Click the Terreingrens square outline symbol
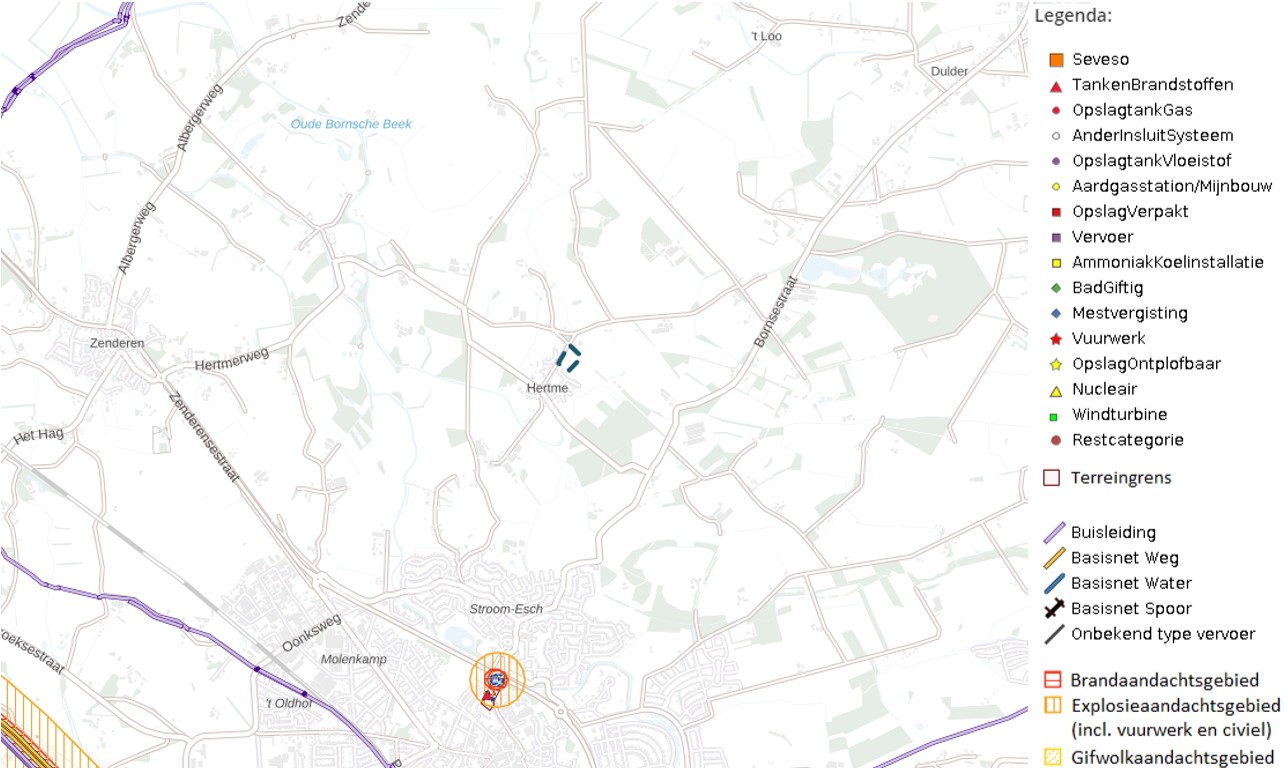1288x768 pixels. click(x=1051, y=478)
